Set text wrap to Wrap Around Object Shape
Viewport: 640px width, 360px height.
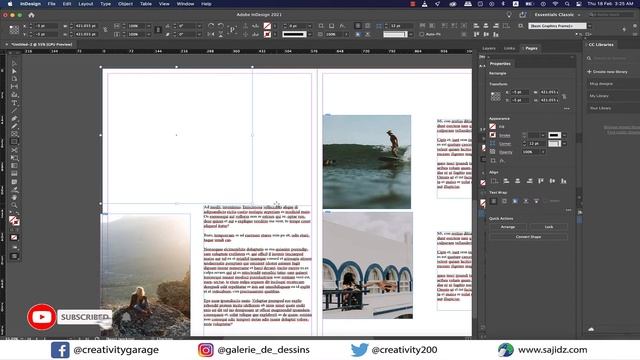point(515,201)
